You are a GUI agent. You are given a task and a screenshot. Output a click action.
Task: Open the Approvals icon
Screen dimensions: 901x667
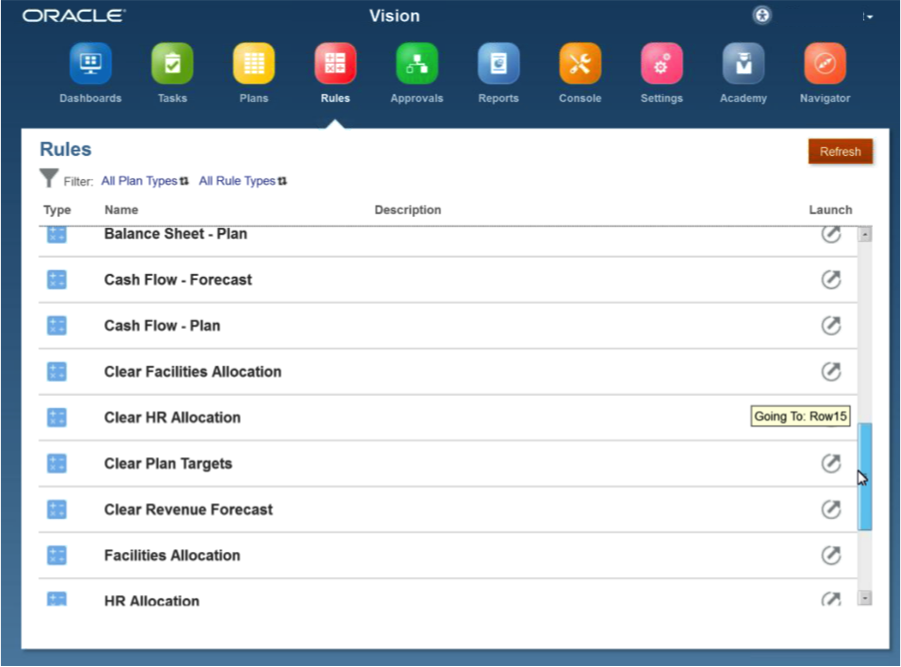tap(416, 64)
